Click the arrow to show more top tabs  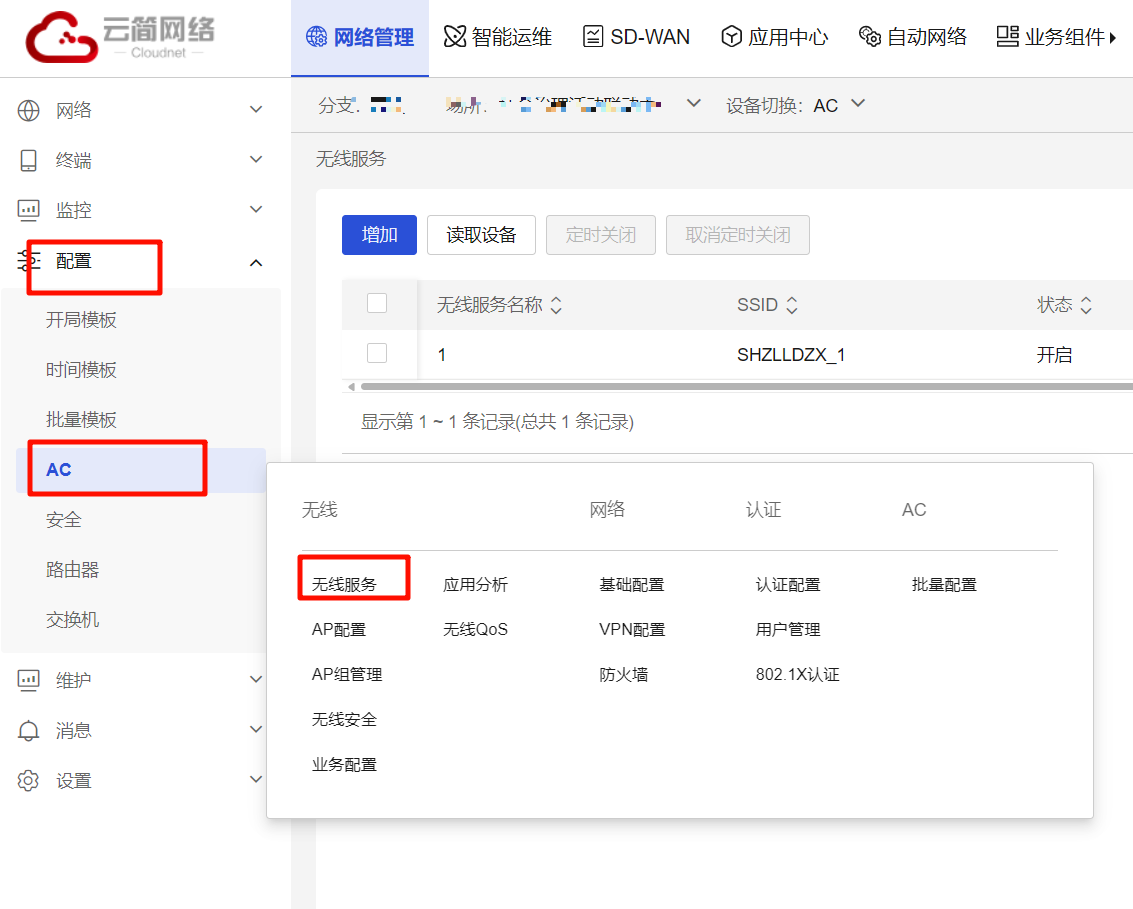click(1113, 38)
